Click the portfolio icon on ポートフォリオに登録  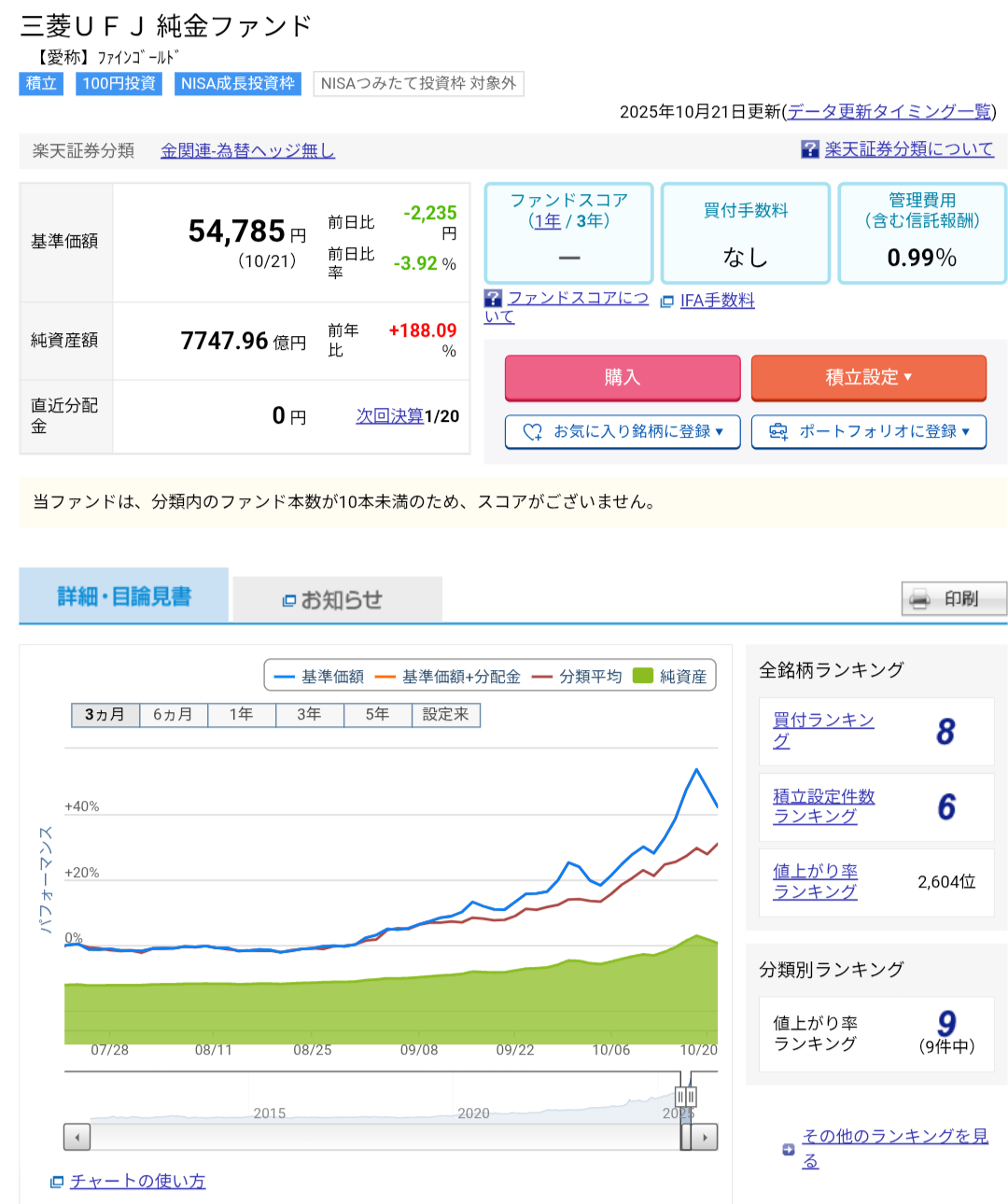[777, 431]
